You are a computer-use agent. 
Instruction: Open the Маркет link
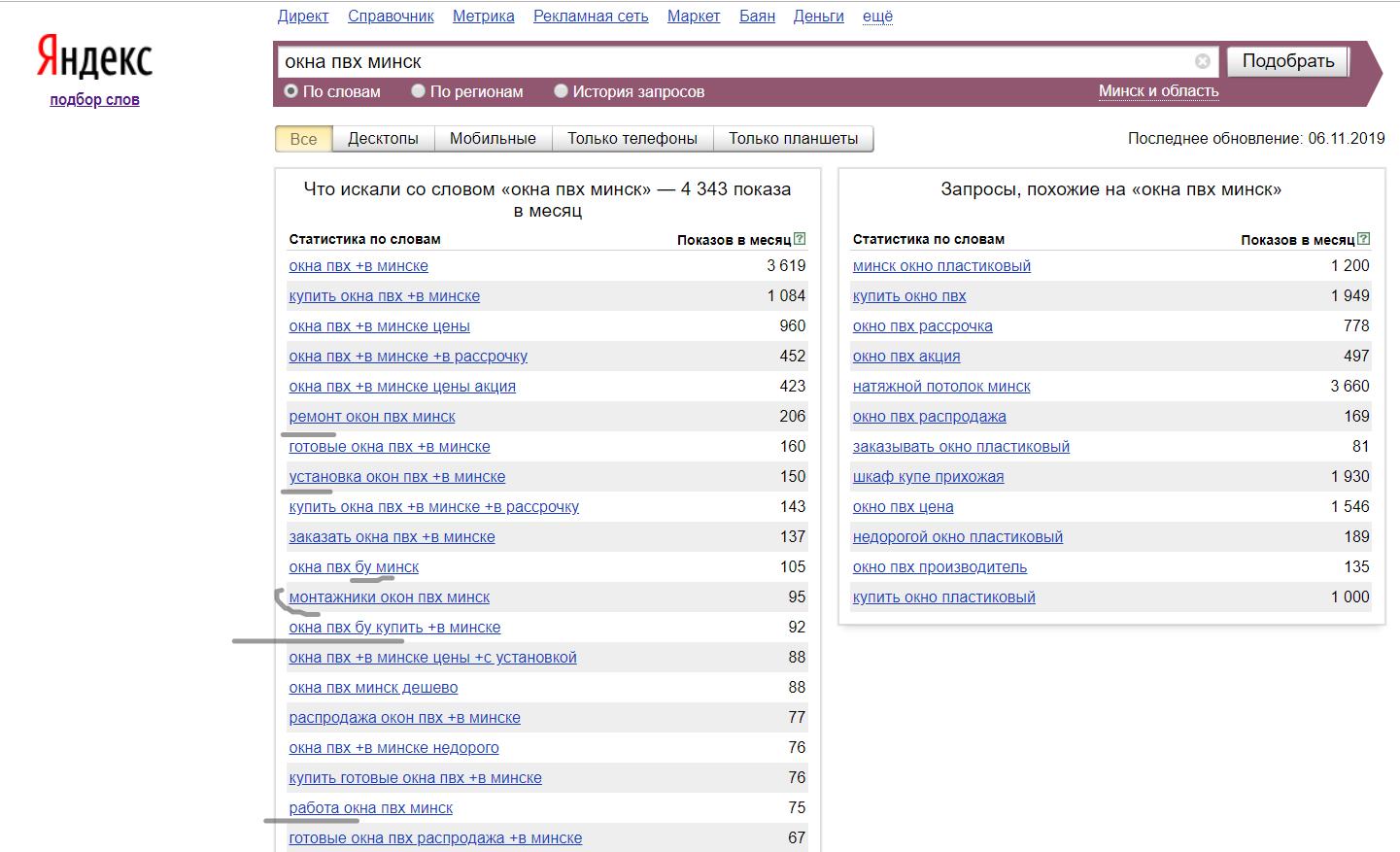[x=694, y=16]
